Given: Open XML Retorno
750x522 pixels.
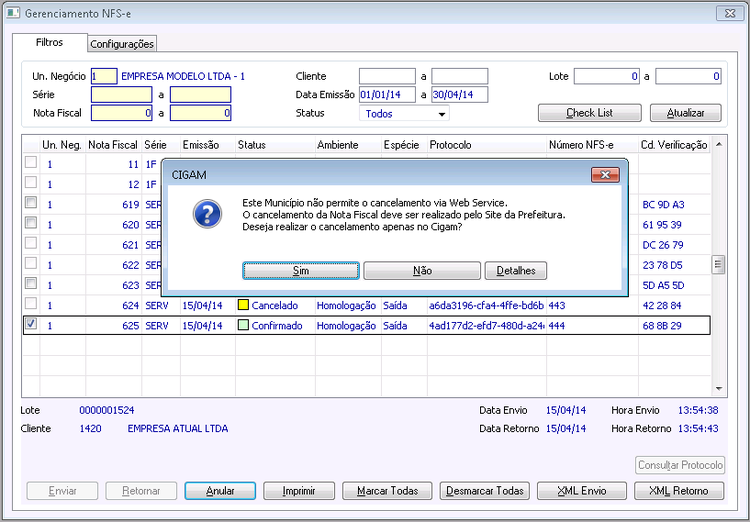Looking at the screenshot, I should 679,491.
